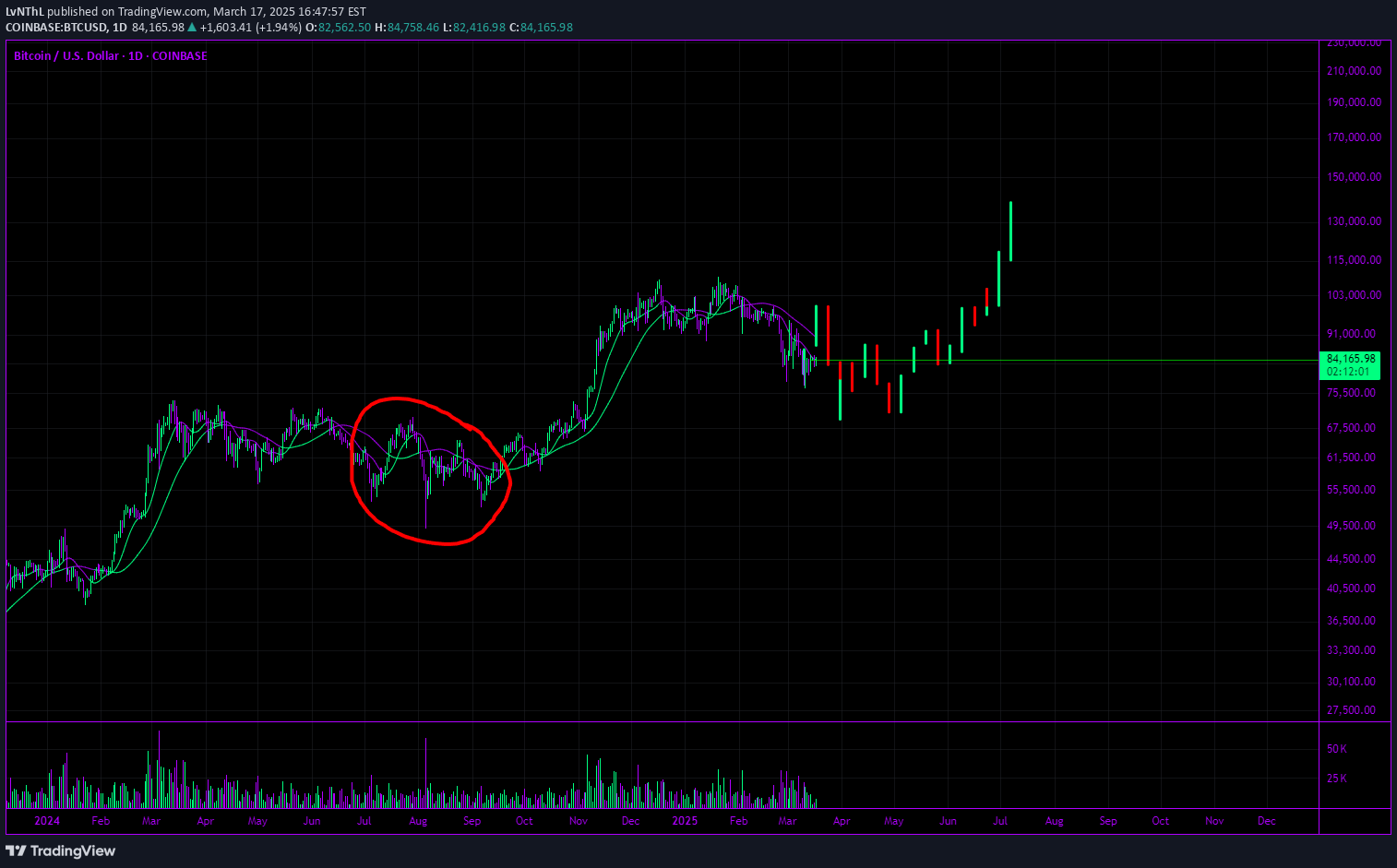Click the '49,500.00' price axis label
This screenshot has width=1397, height=868.
(1351, 526)
